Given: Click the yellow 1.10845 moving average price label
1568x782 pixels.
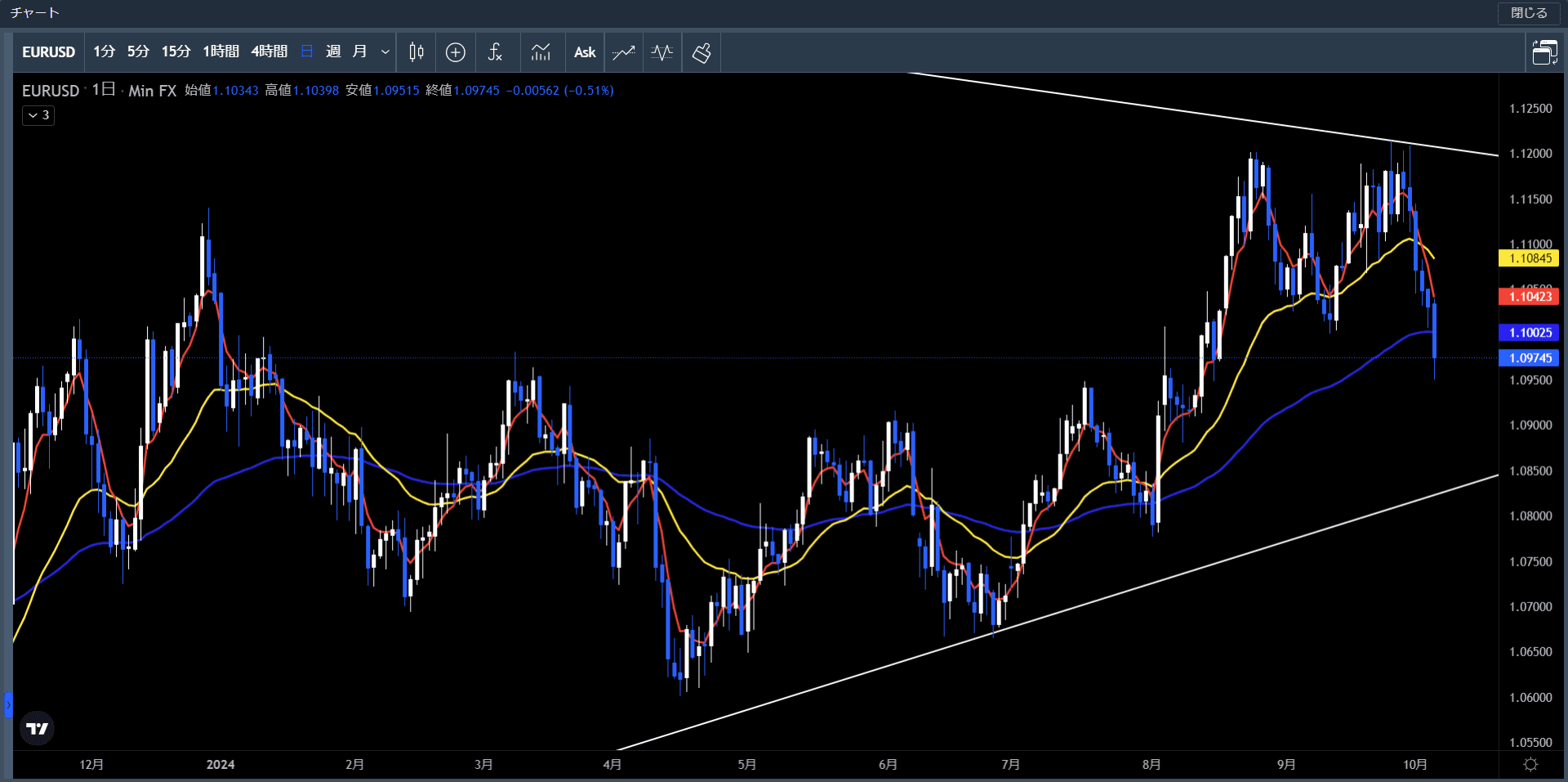Looking at the screenshot, I should pyautogui.click(x=1529, y=258).
